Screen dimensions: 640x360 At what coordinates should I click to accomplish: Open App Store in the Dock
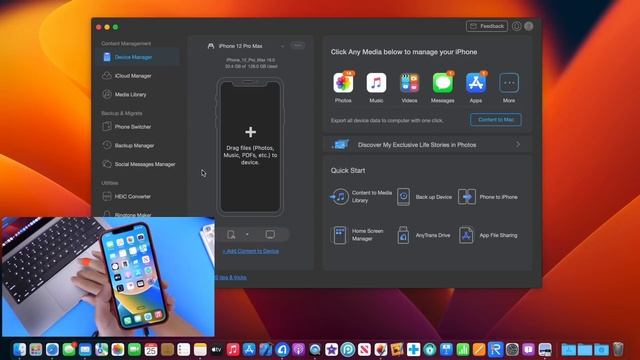point(249,349)
